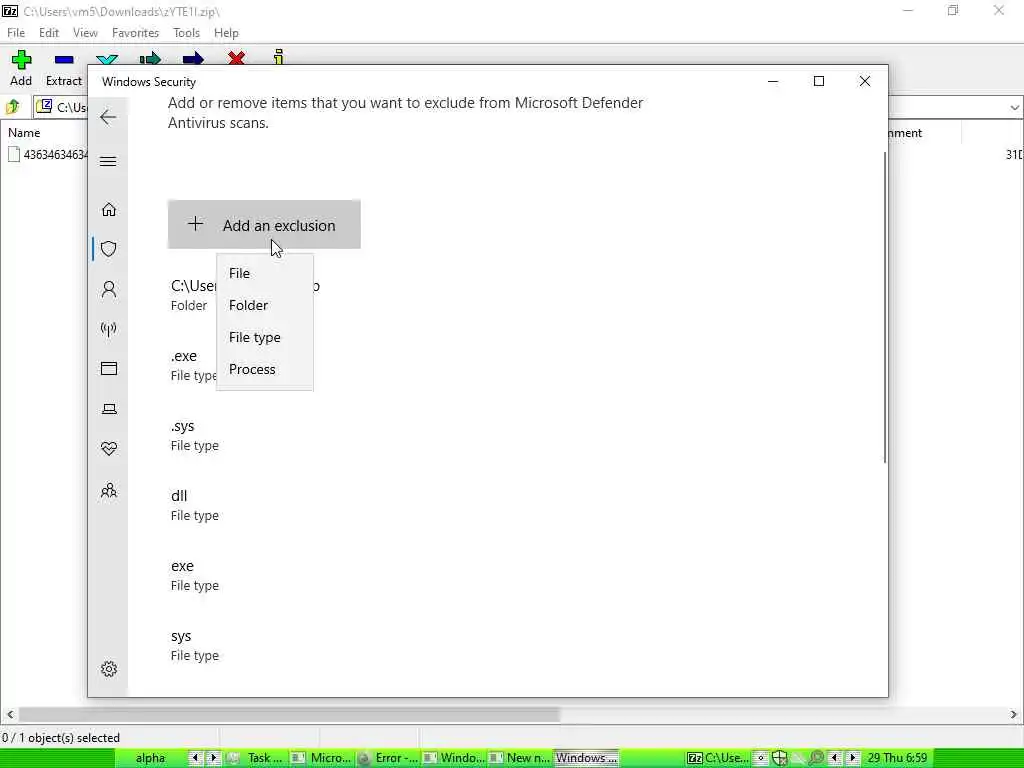Select the sys file type exclusion
Image resolution: width=1024 pixels, height=768 pixels.
[x=195, y=645]
